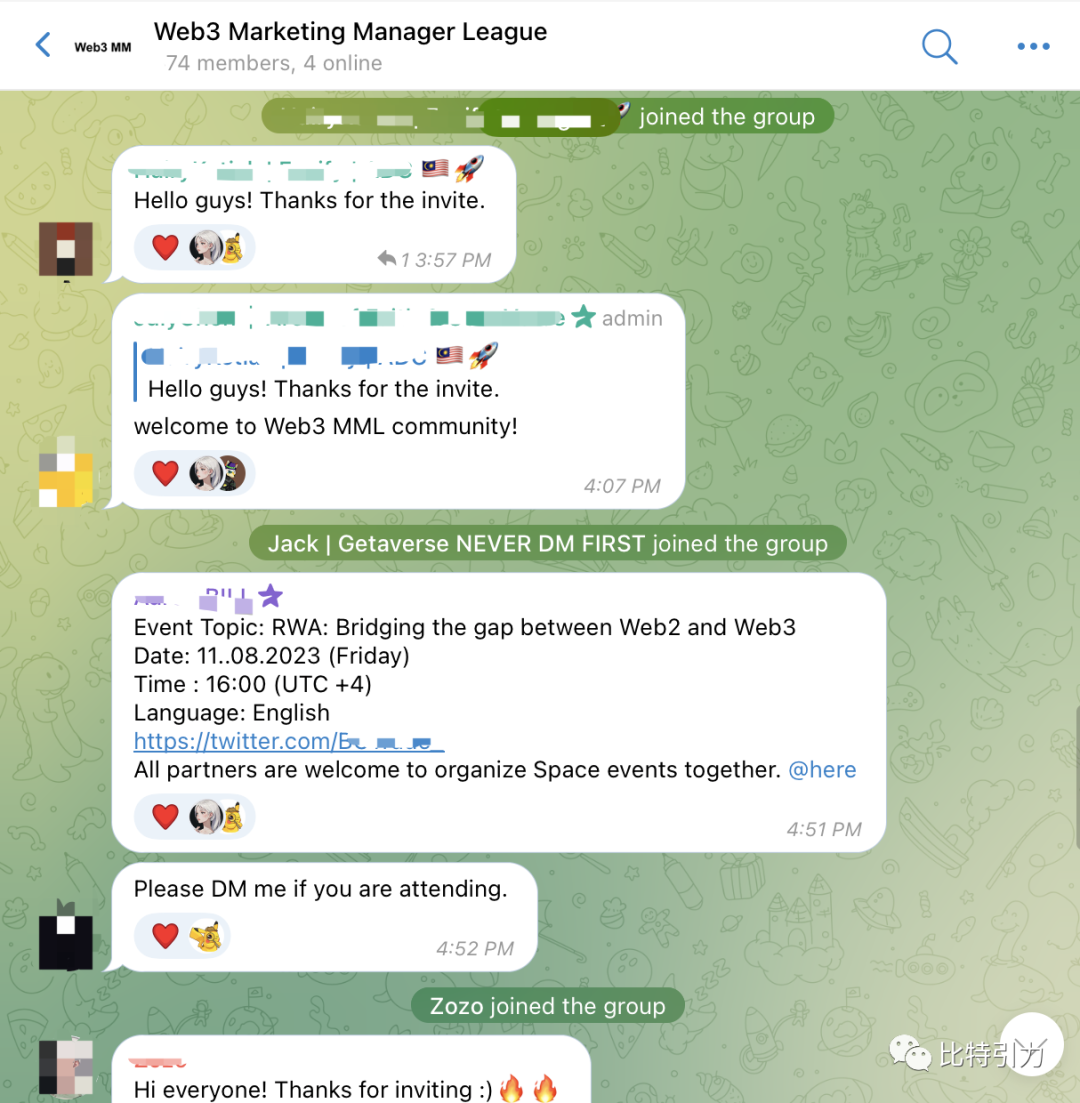Click the admin badge star icon
This screenshot has width=1080, height=1103.
pyautogui.click(x=583, y=317)
